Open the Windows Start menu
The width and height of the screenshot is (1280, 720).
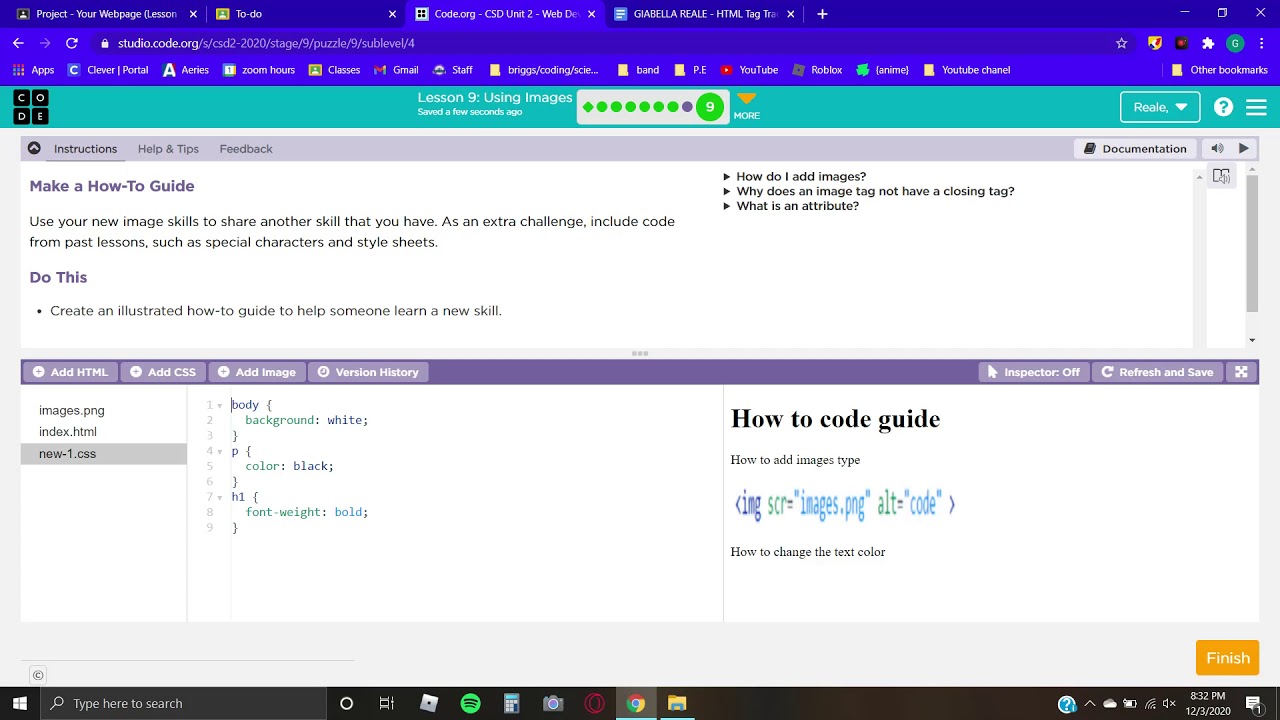tap(20, 703)
